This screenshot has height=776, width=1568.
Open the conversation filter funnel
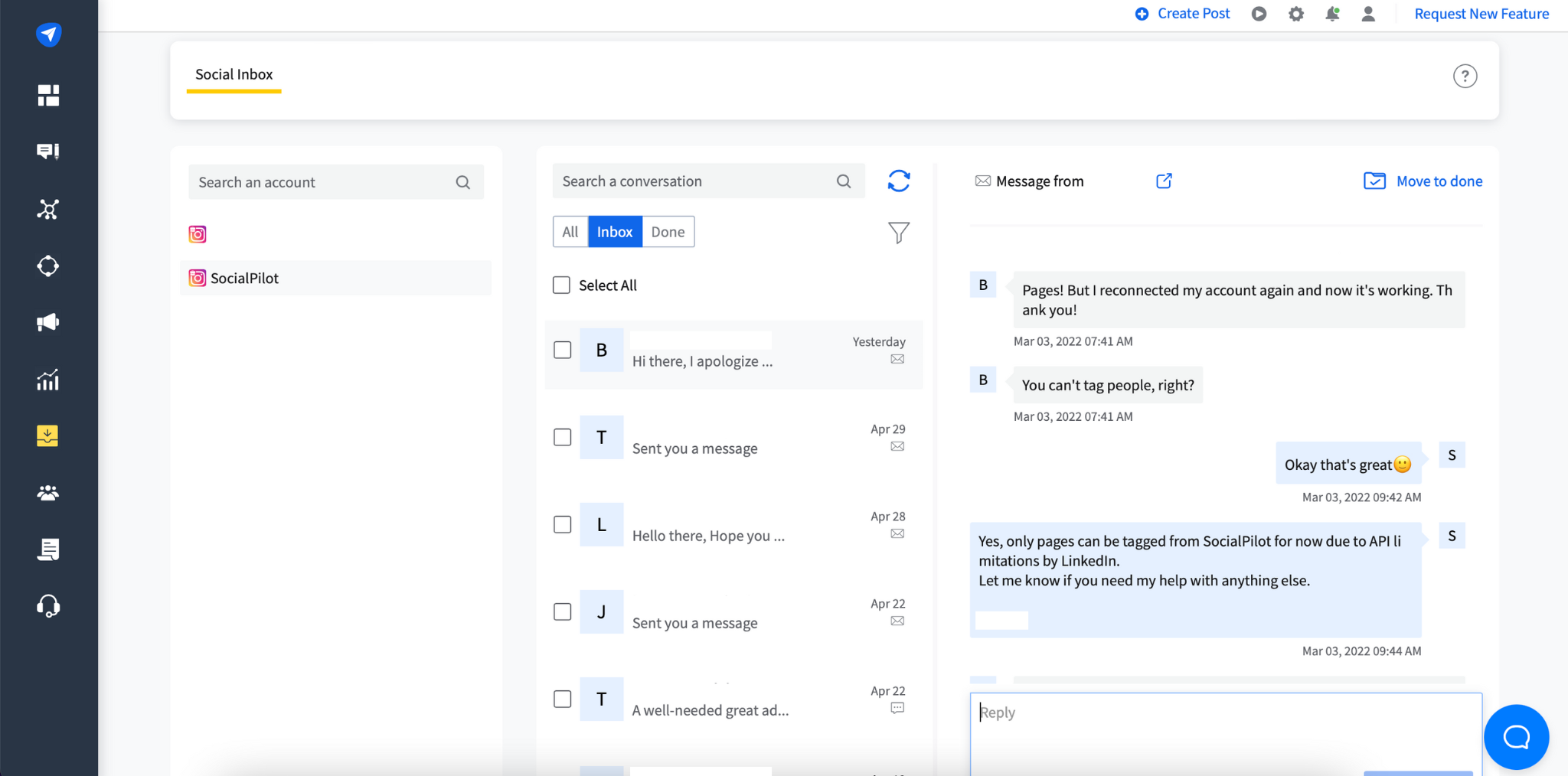[x=899, y=233]
